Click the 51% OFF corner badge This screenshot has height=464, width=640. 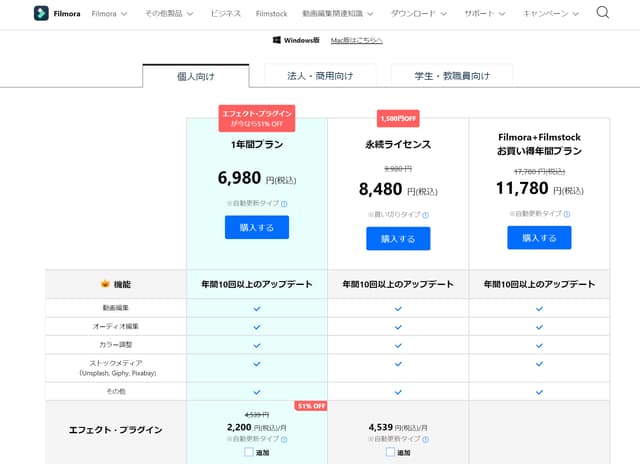coord(311,406)
